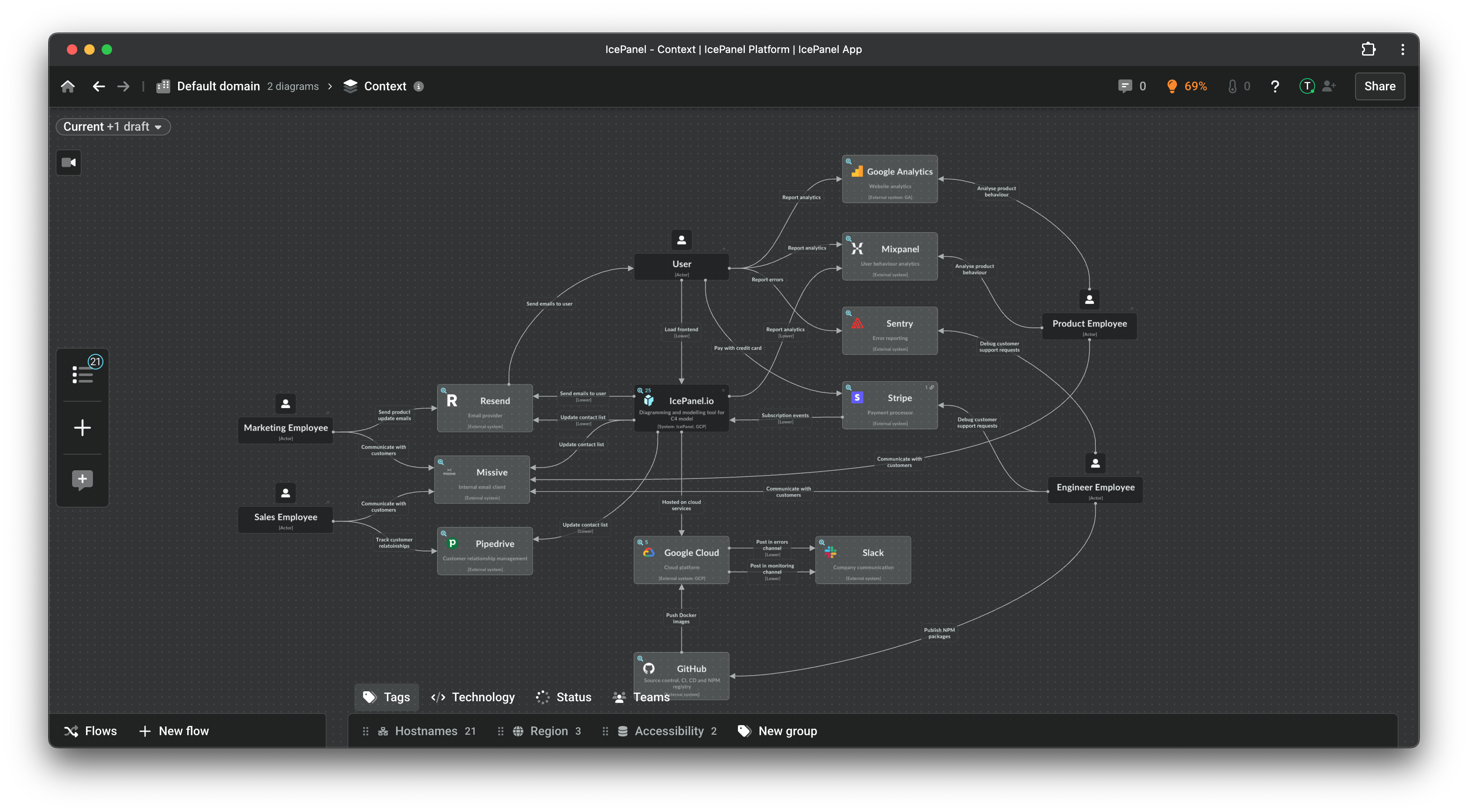
Task: Select the Tags tab
Action: click(387, 697)
